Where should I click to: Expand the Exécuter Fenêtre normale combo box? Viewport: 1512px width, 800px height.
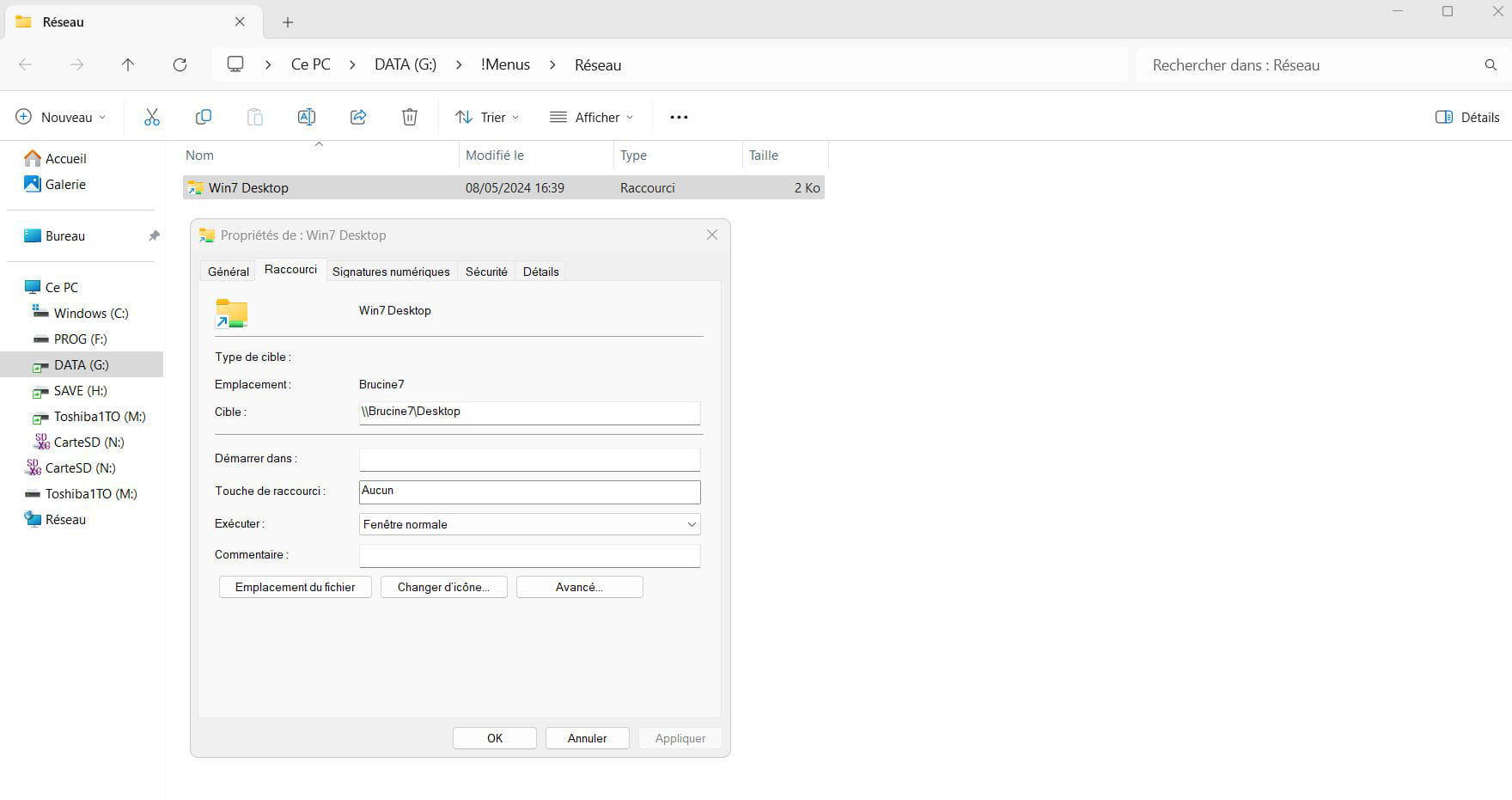(530, 524)
